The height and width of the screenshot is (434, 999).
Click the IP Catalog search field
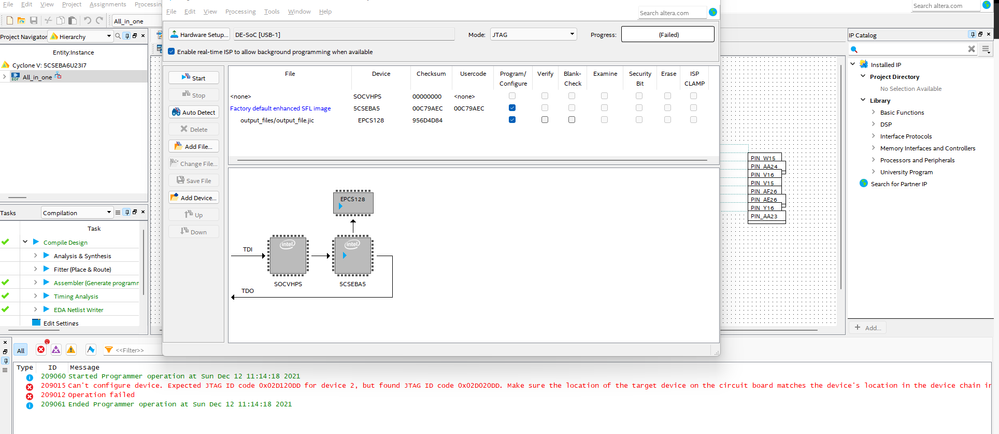click(910, 48)
